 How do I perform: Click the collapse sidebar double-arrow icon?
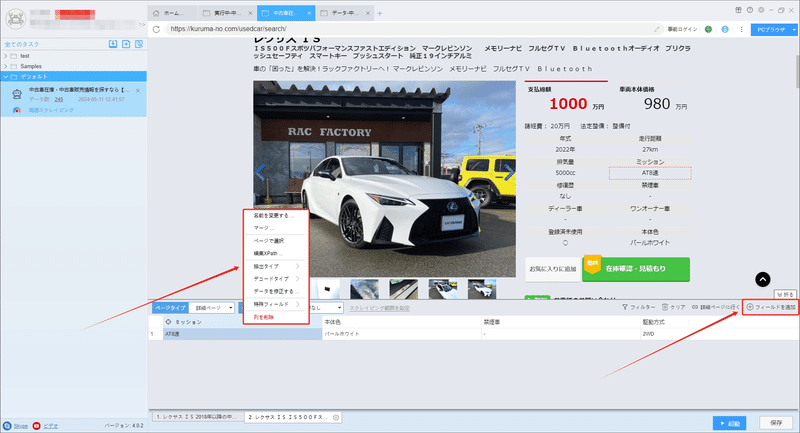click(x=141, y=24)
